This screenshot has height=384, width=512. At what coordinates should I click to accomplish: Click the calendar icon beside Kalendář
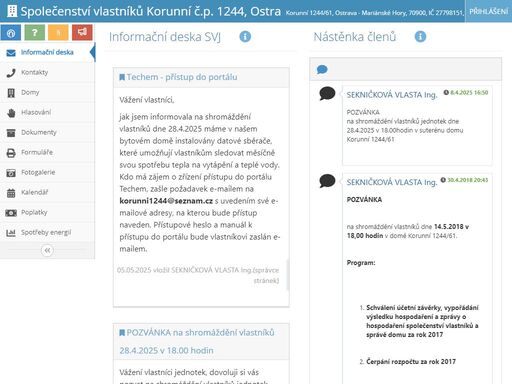click(11, 193)
